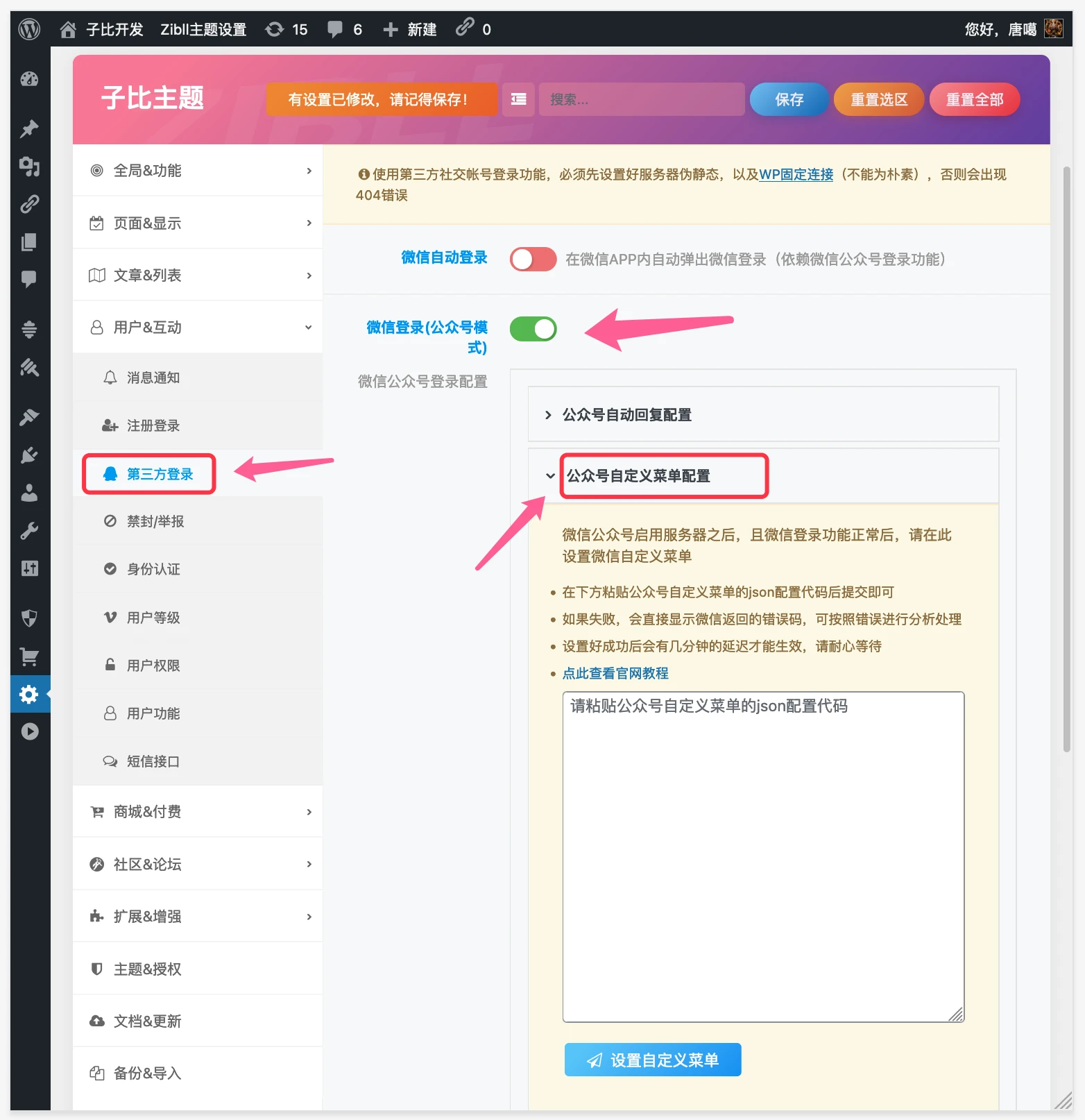The image size is (1085, 1120).
Task: Expand 社区&论坛 section
Action: pos(198,864)
